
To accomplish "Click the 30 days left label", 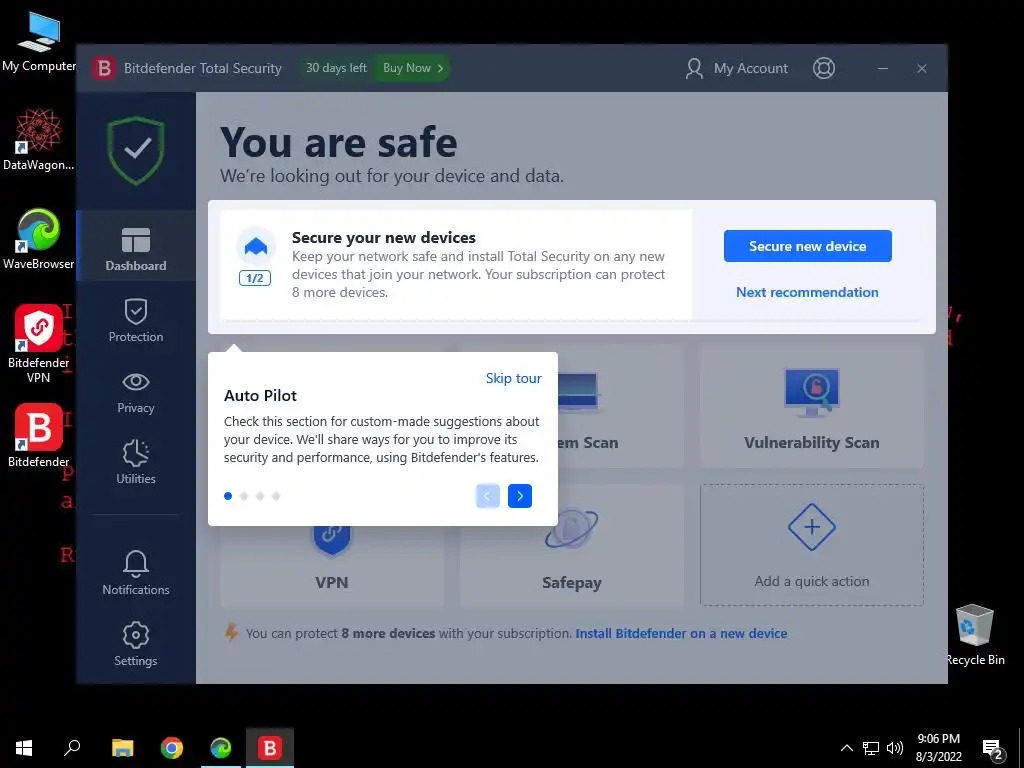I will (336, 68).
